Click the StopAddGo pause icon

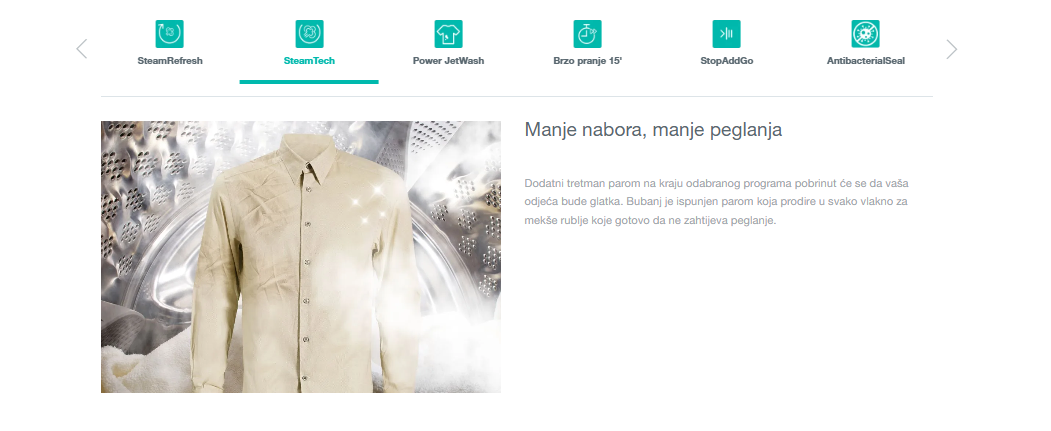tap(727, 34)
